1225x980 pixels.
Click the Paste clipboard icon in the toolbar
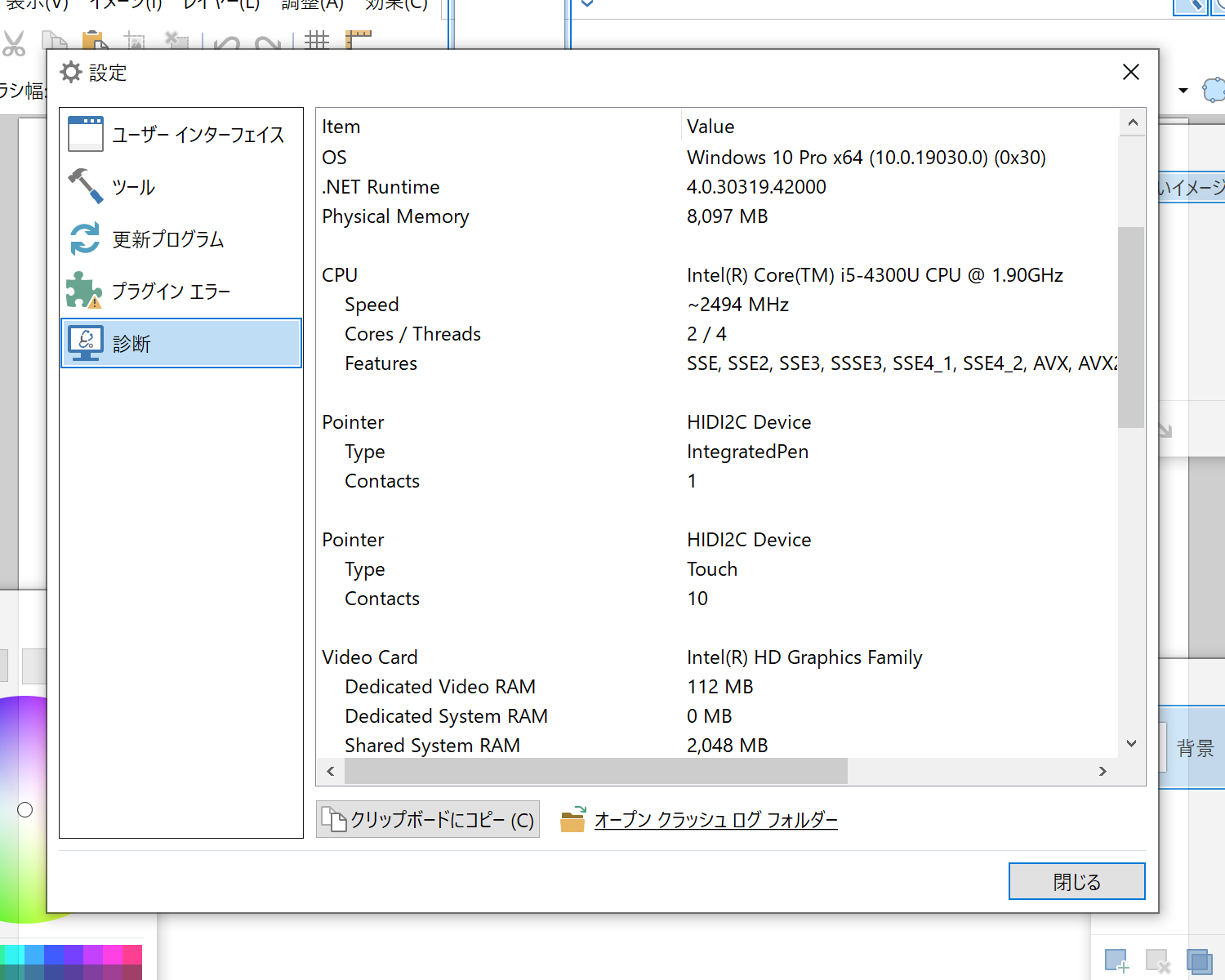[x=95, y=42]
